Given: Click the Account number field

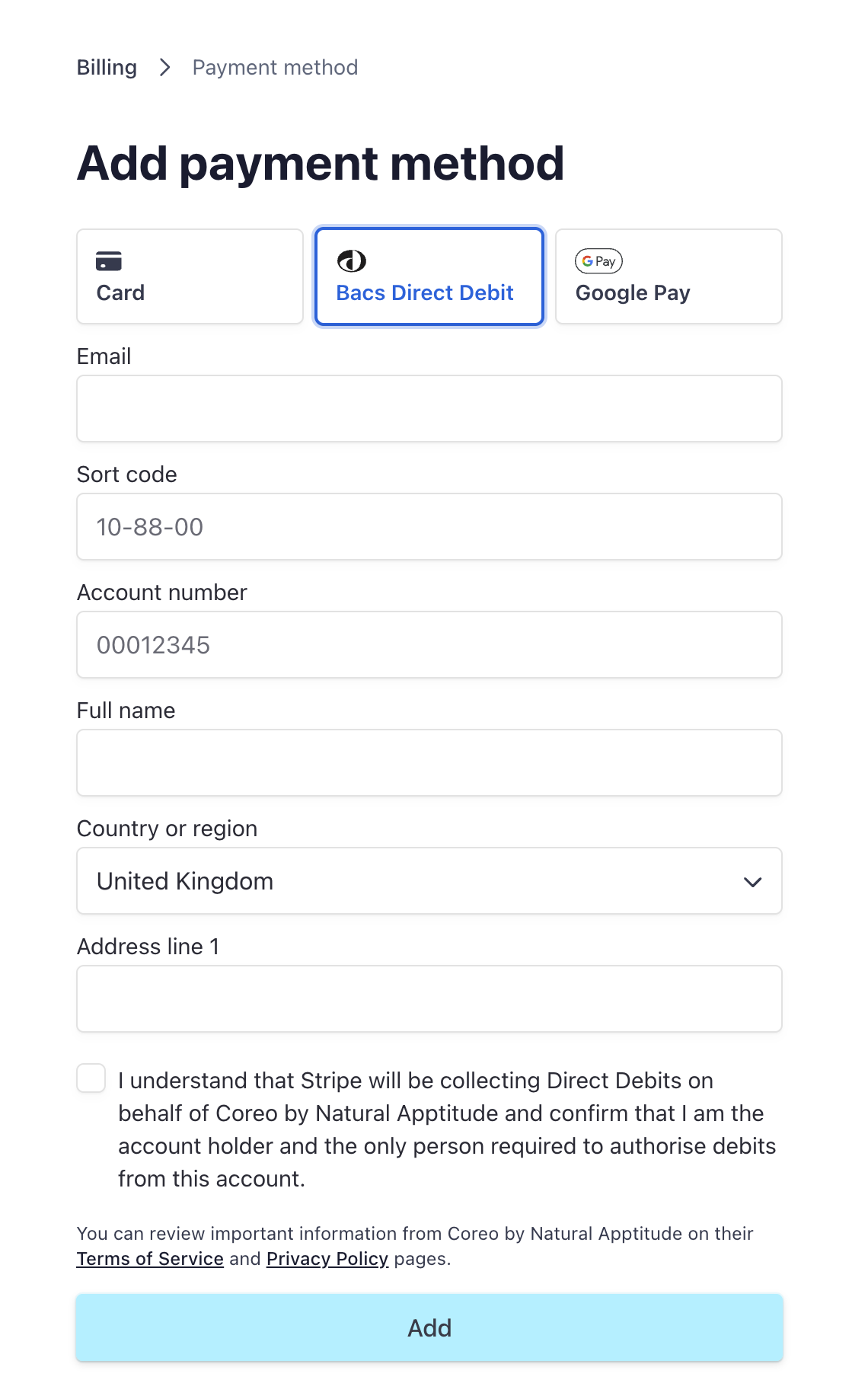Looking at the screenshot, I should [x=429, y=645].
